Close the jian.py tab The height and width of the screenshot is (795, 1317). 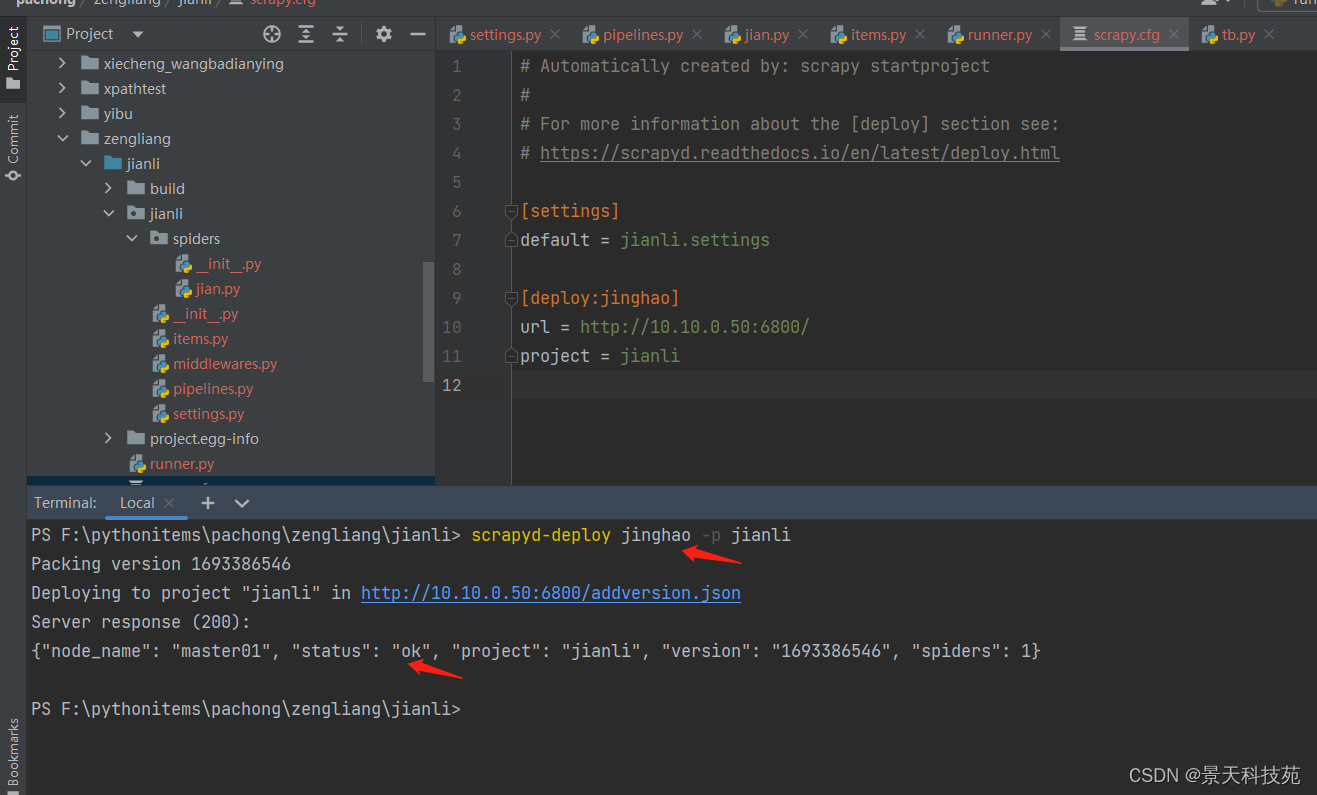pos(804,34)
